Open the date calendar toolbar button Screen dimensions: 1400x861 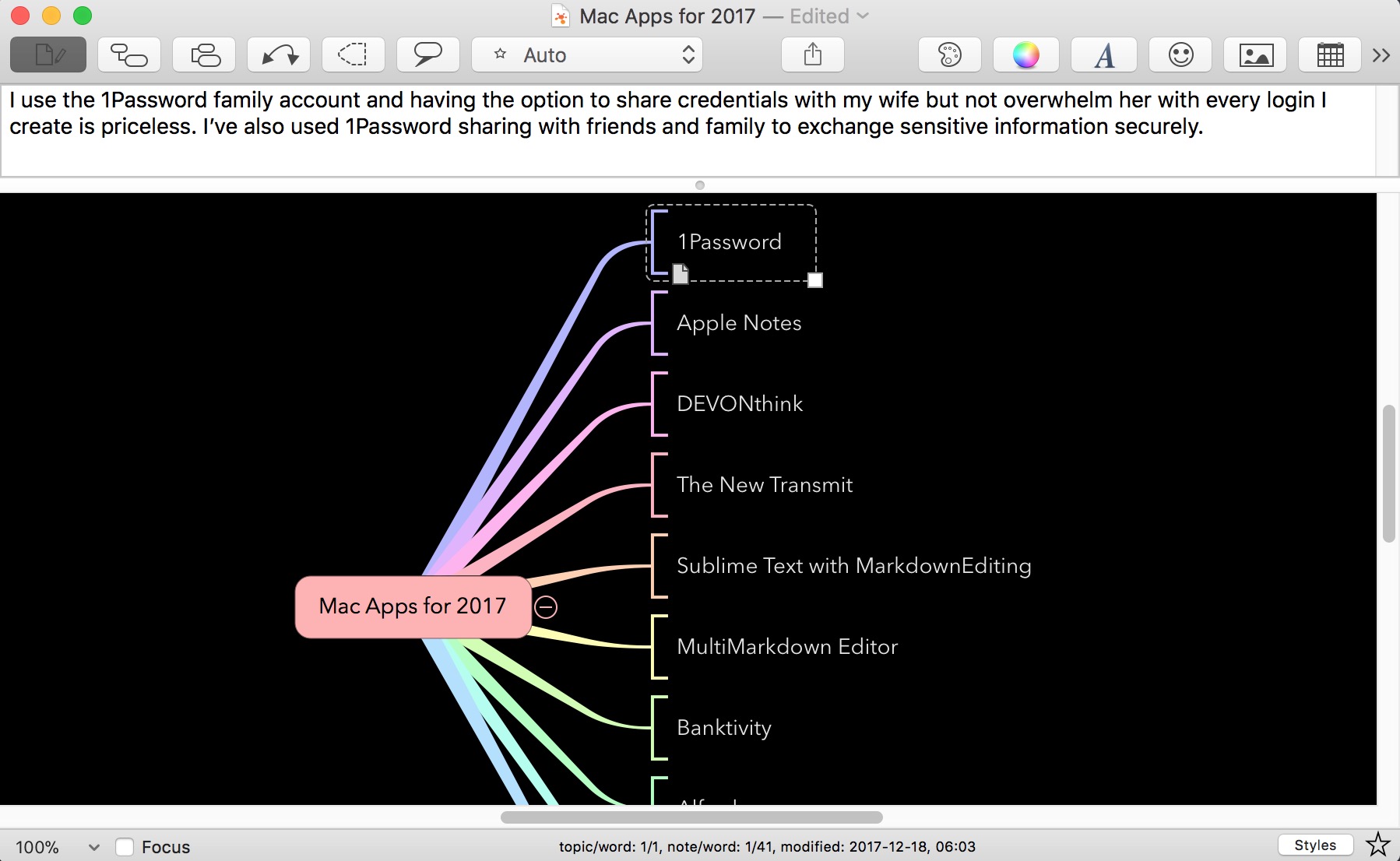(1330, 54)
